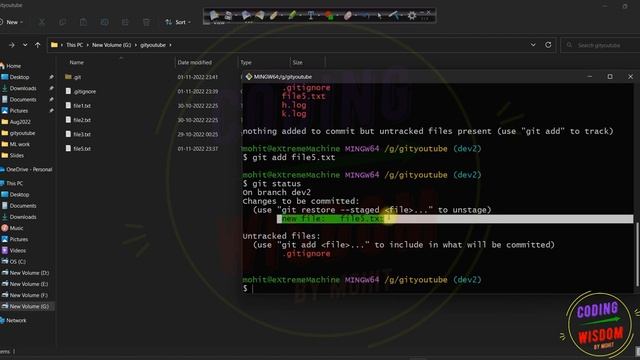Sort files by Type column header
The height and width of the screenshot is (360, 640).
(x=246, y=62)
